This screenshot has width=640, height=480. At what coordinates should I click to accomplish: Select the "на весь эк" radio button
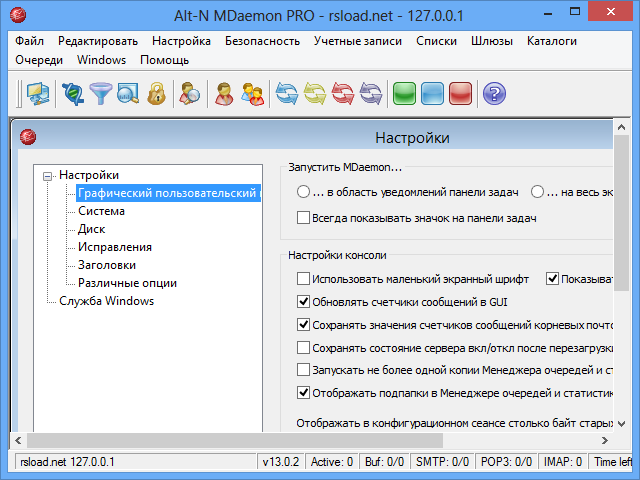pos(537,192)
